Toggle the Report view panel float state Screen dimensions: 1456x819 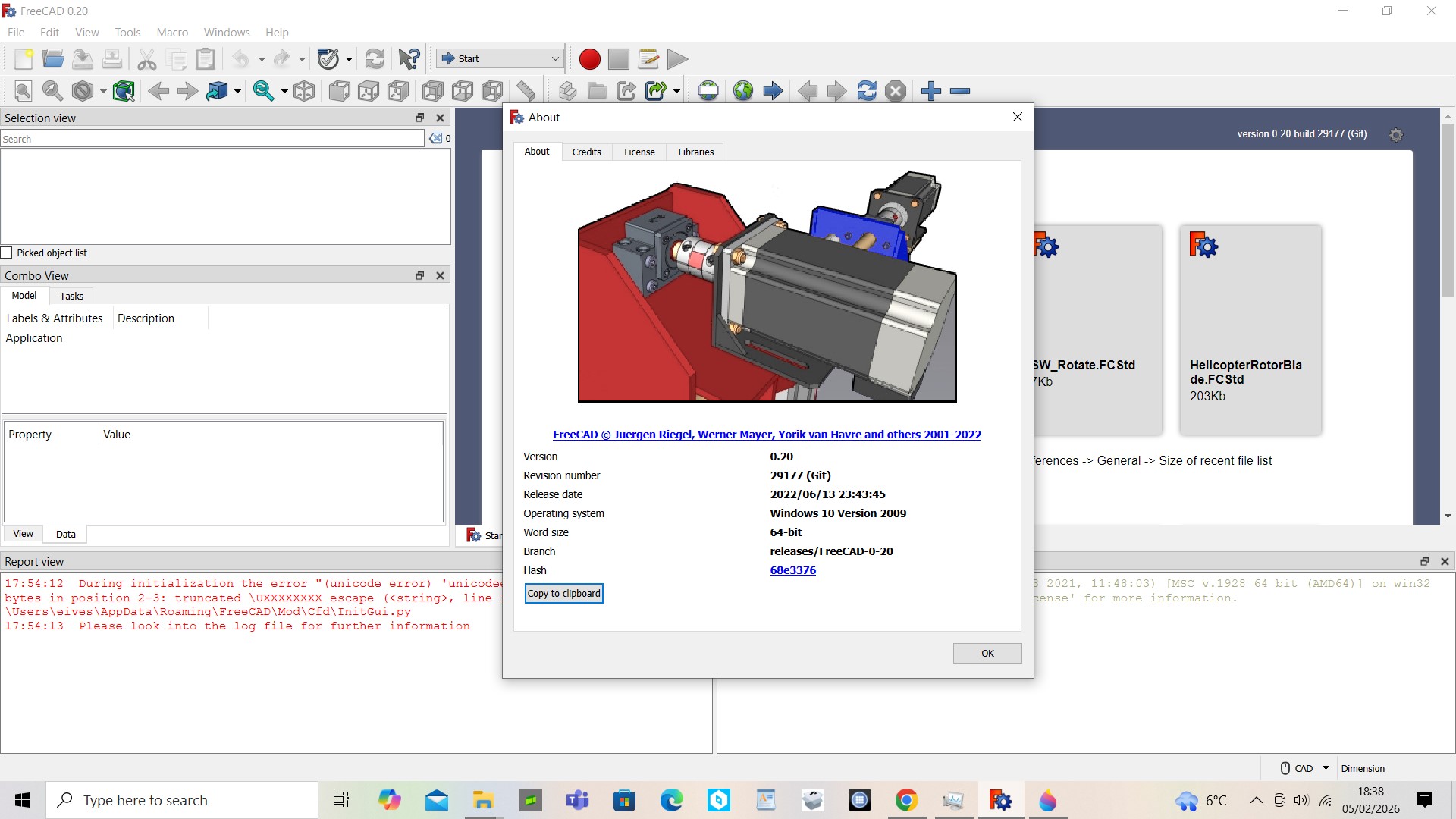pos(1424,561)
